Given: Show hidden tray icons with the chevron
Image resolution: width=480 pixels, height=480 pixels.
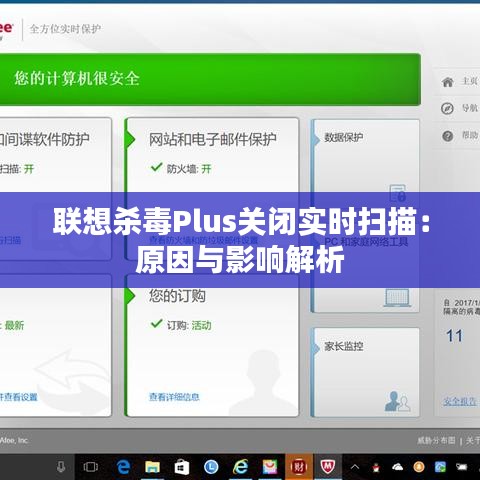Looking at the screenshot, I should click(x=355, y=467).
